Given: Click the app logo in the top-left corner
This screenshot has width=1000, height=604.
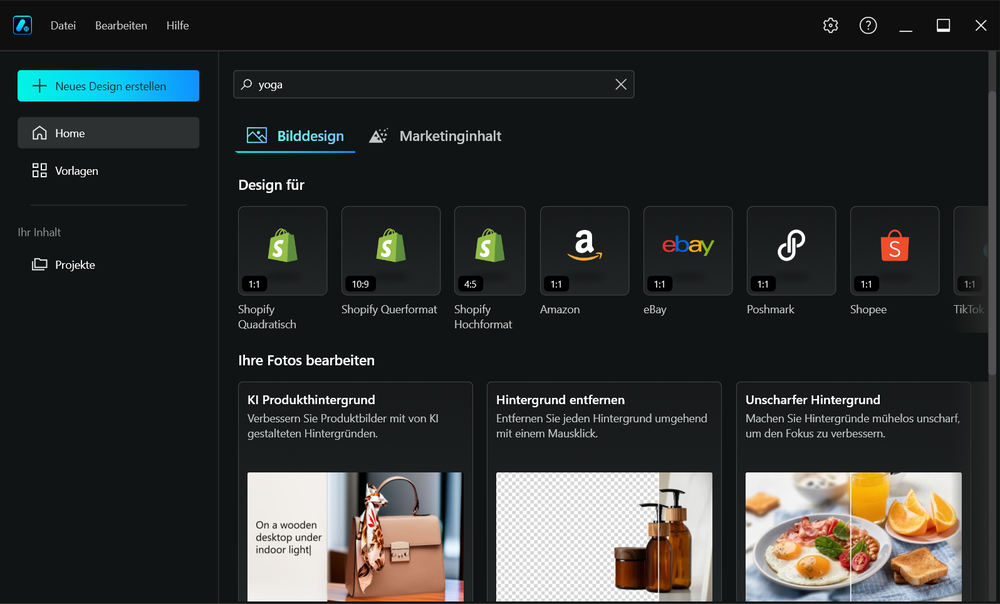Looking at the screenshot, I should 22,25.
